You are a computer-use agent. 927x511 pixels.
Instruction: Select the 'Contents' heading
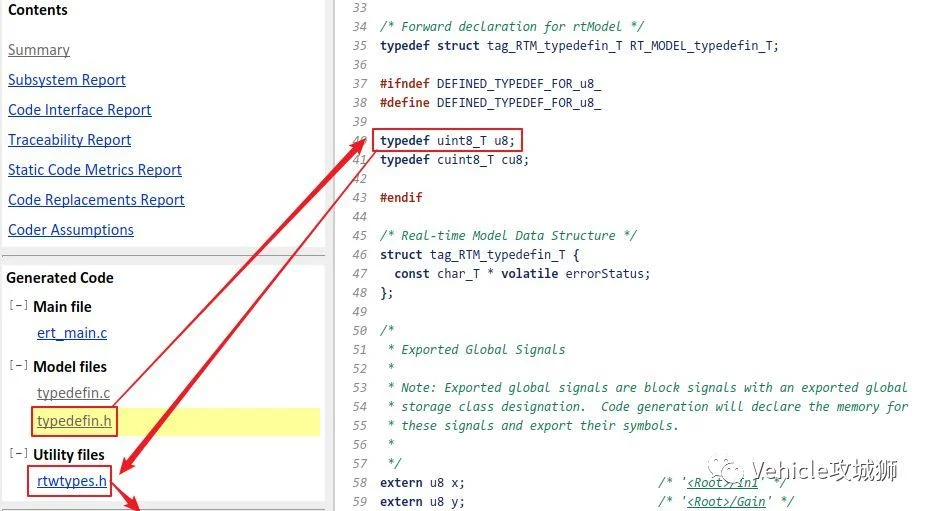click(38, 10)
